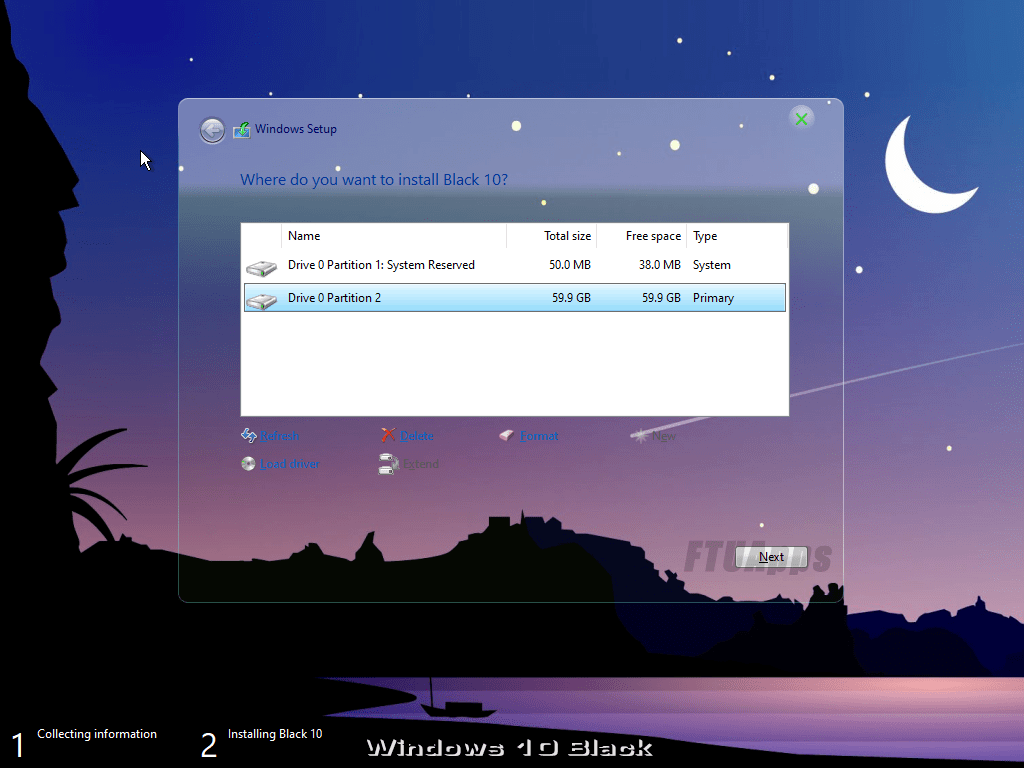Click the Partition 2 free space 59.9 GB
Image resolution: width=1024 pixels, height=768 pixels.
coord(661,298)
